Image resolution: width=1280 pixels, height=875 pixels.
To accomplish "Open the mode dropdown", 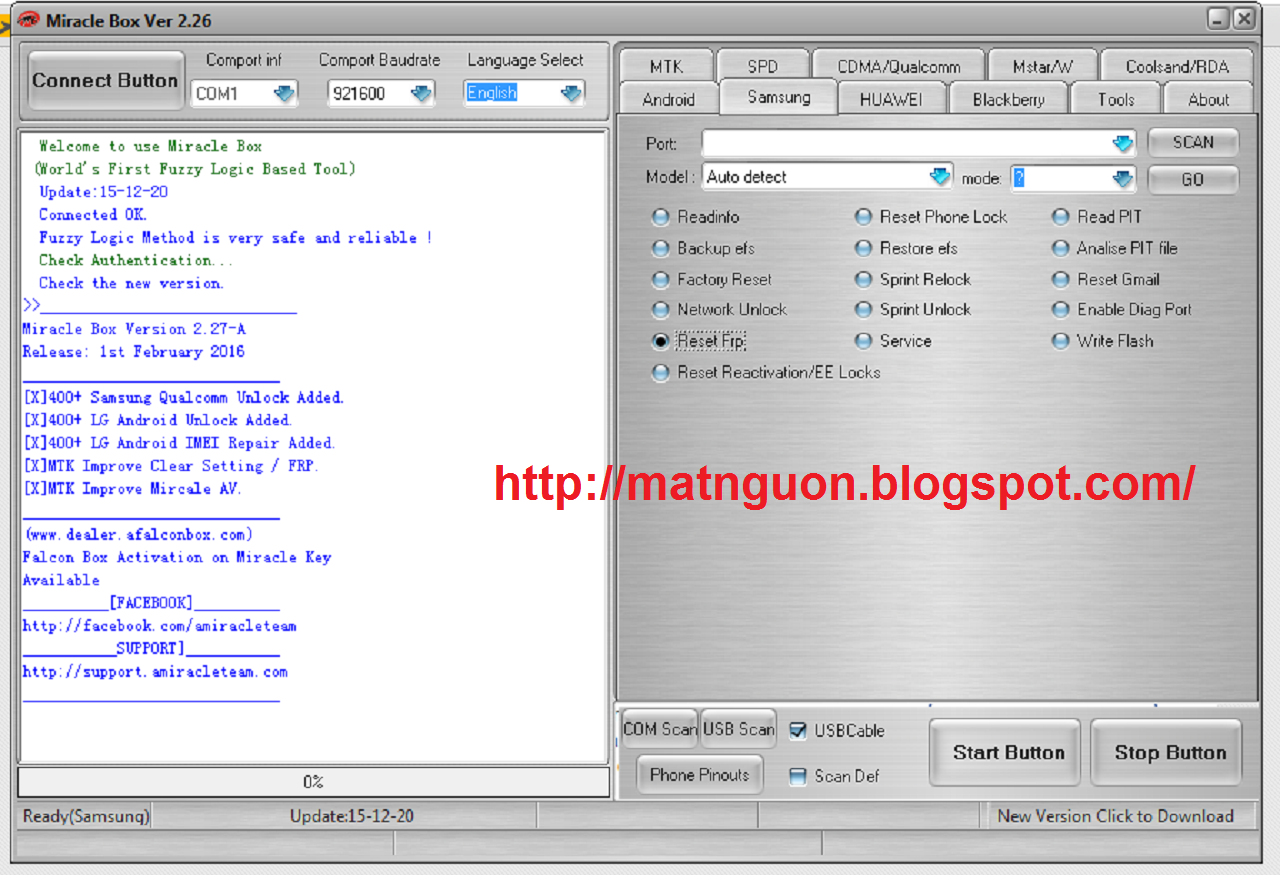I will (x=1123, y=178).
